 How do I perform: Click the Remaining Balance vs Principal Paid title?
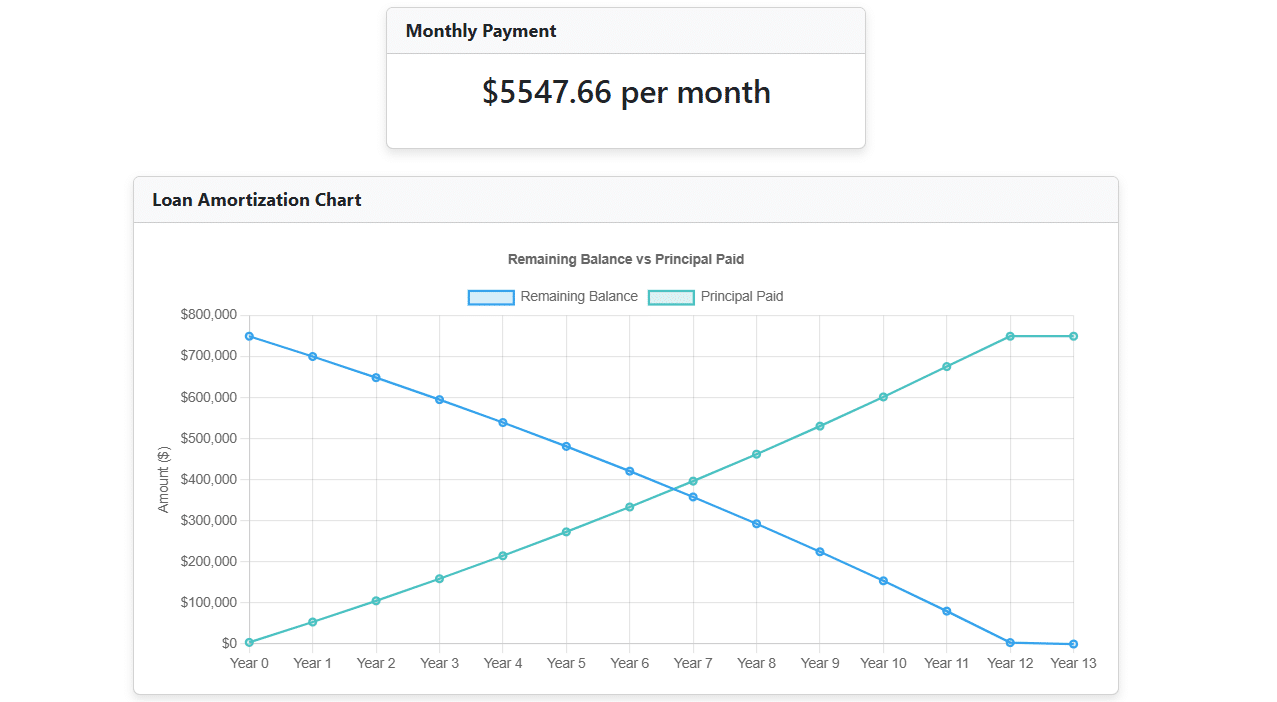[626, 259]
